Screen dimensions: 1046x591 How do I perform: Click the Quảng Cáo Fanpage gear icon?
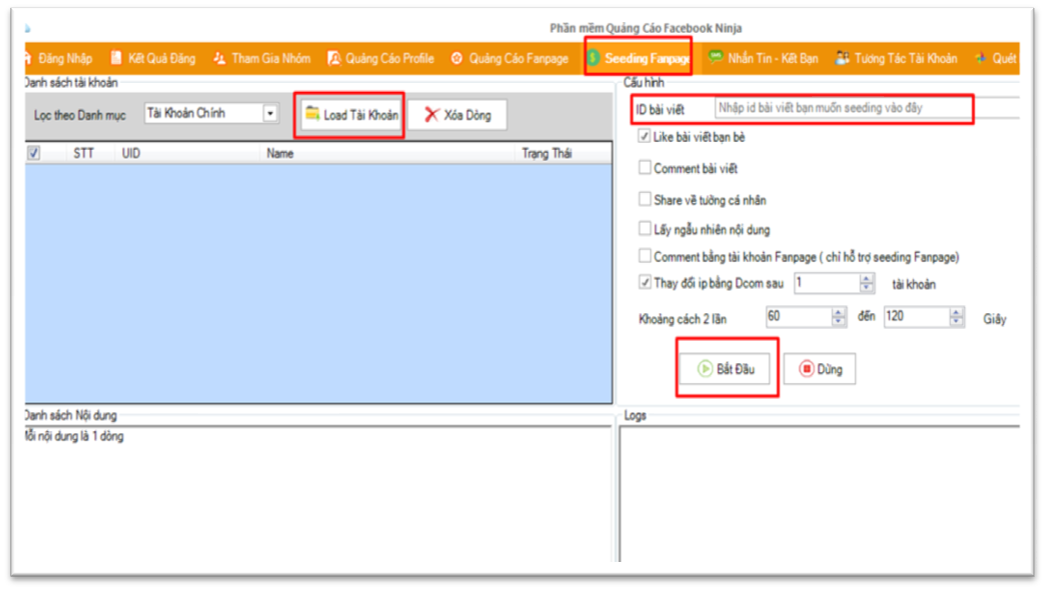(456, 59)
